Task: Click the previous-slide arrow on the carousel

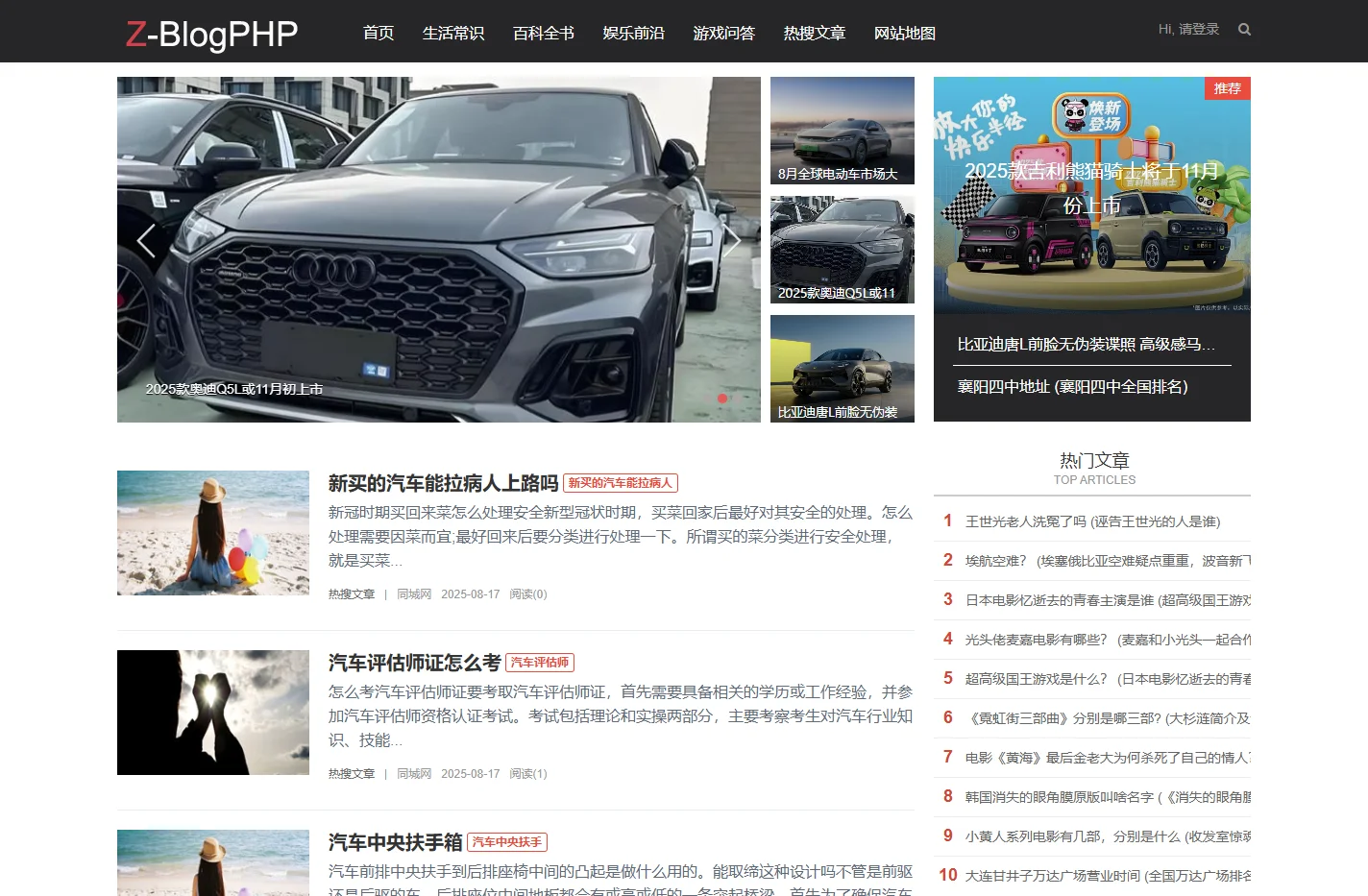Action: point(146,241)
